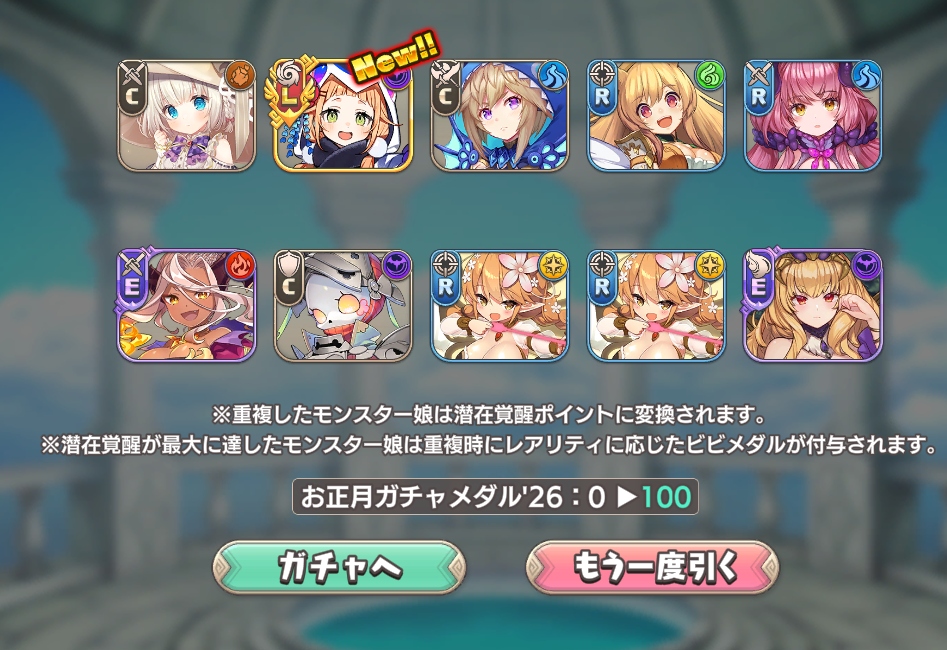The height and width of the screenshot is (650, 947).
Task: Click the water element icon on the pink-haired card
Action: 867,76
